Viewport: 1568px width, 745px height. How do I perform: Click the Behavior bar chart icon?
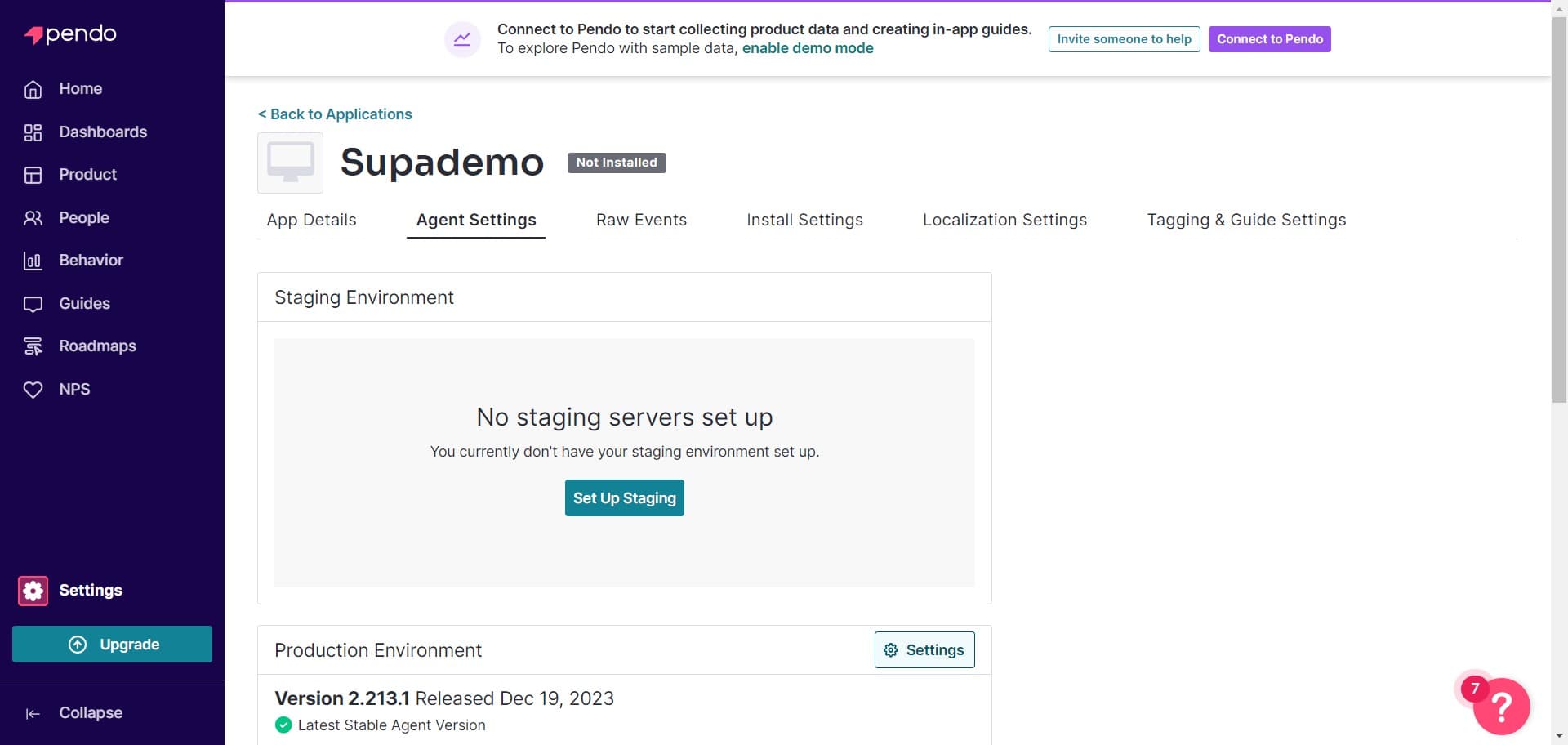[x=33, y=261]
